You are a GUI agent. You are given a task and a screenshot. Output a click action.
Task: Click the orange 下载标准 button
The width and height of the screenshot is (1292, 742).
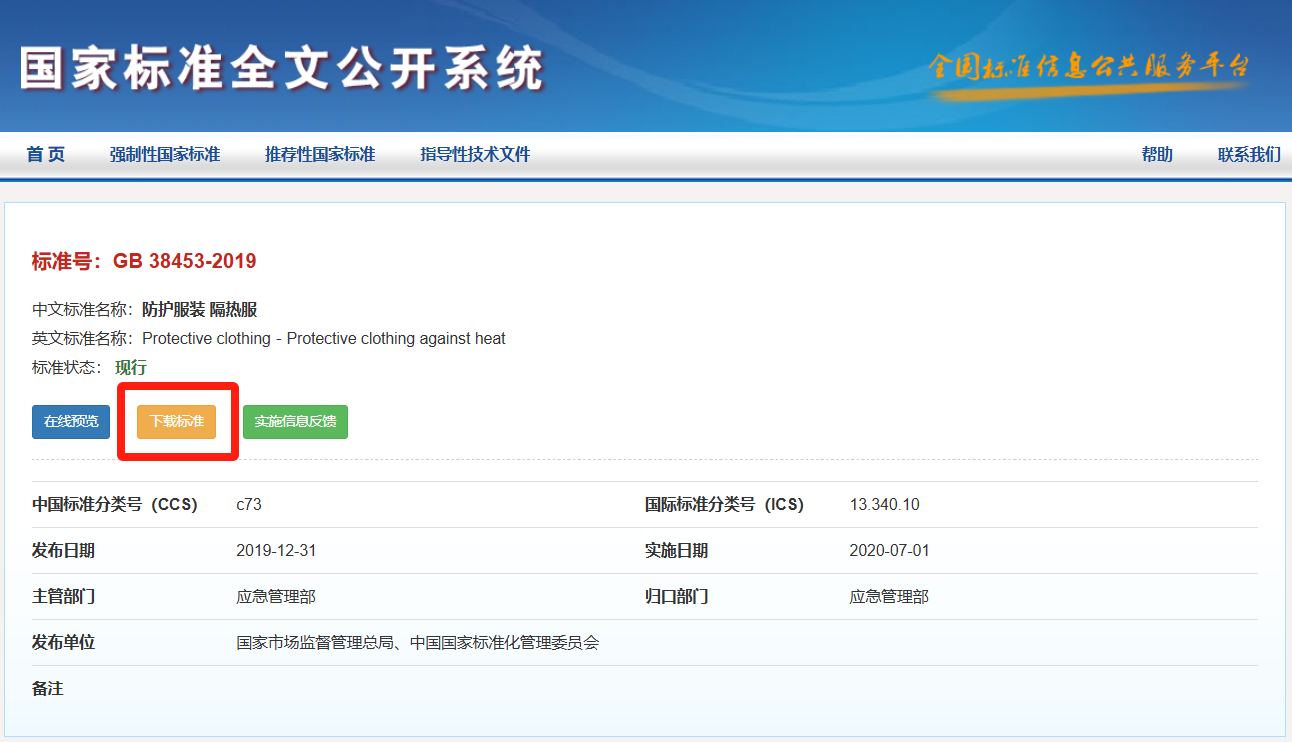tap(177, 421)
